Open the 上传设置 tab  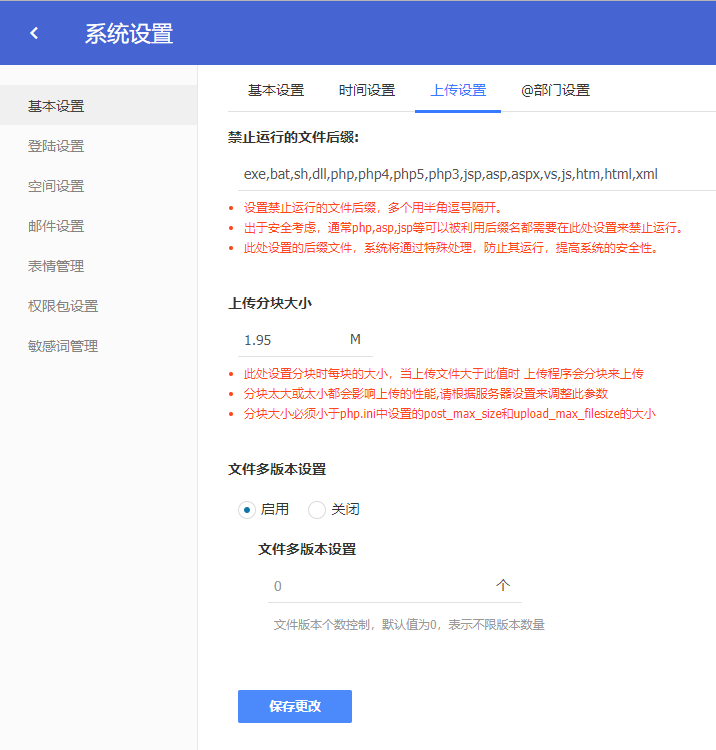(458, 90)
